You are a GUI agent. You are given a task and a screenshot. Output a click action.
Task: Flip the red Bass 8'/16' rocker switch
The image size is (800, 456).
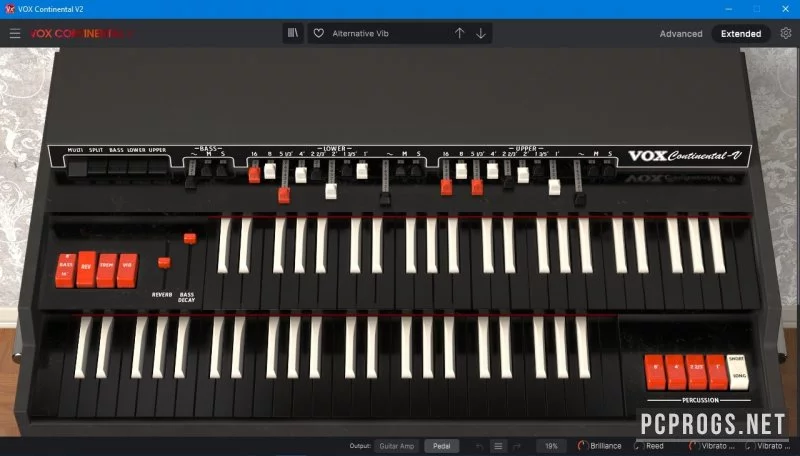click(x=65, y=270)
